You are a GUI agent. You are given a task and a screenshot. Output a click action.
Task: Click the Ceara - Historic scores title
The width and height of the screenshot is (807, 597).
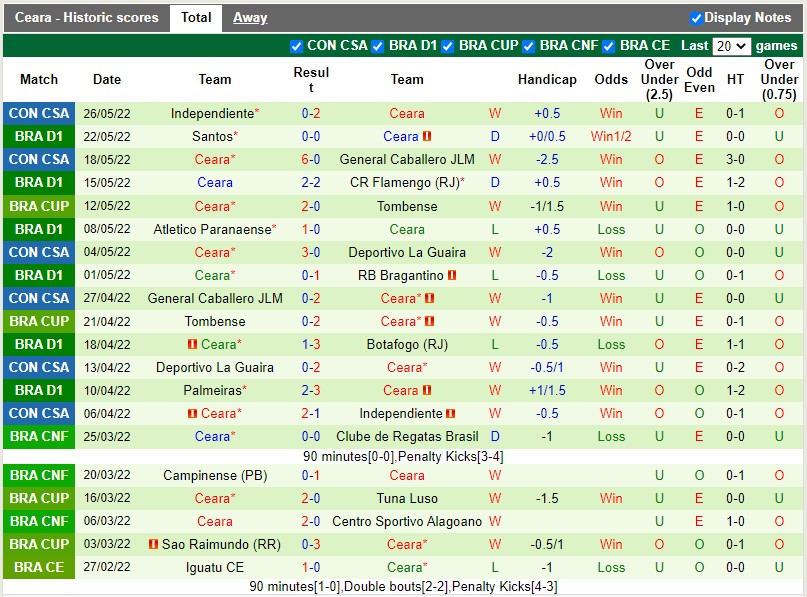tap(86, 18)
